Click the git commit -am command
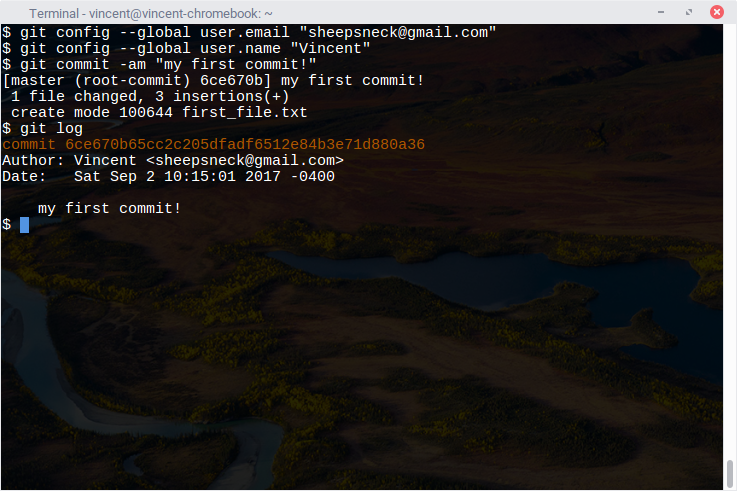The width and height of the screenshot is (737, 491). (x=159, y=64)
